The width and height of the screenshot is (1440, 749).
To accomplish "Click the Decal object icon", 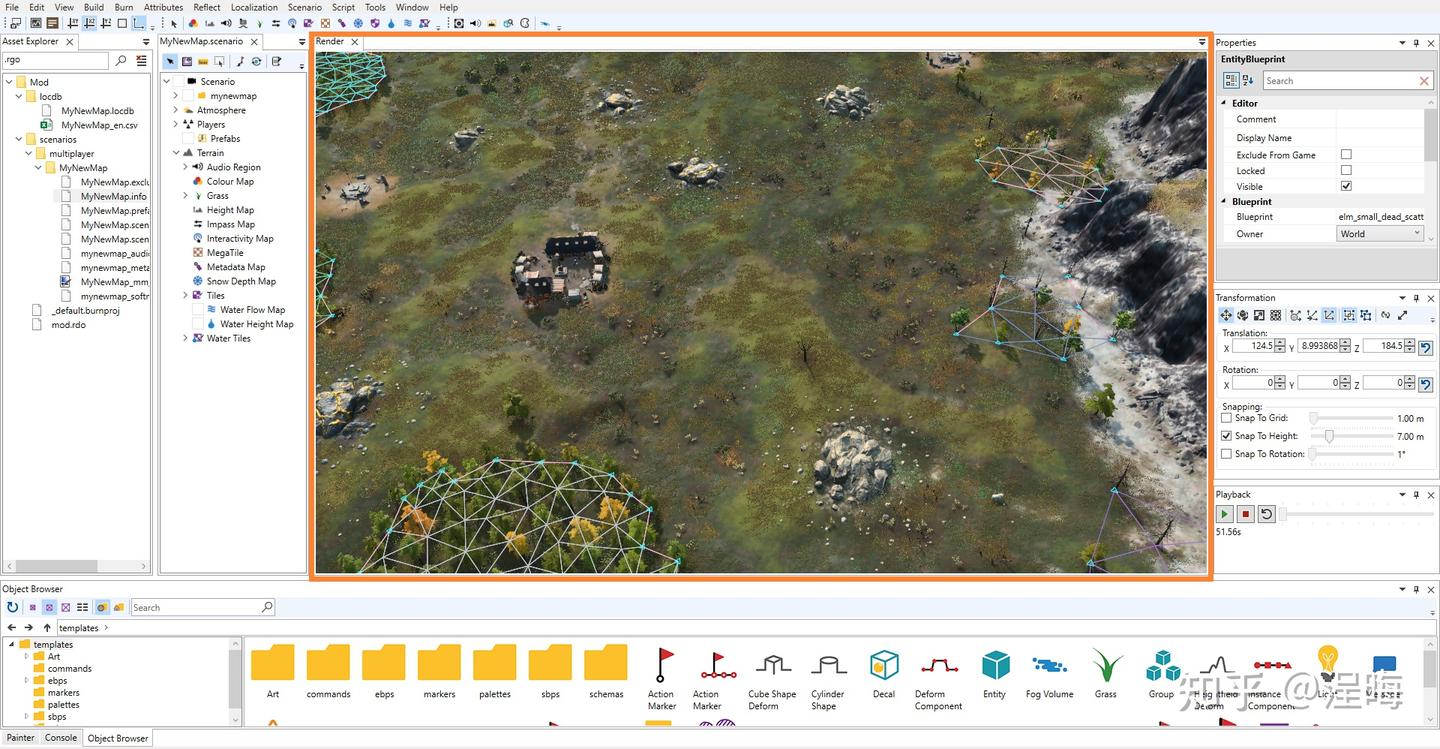I will (x=884, y=666).
